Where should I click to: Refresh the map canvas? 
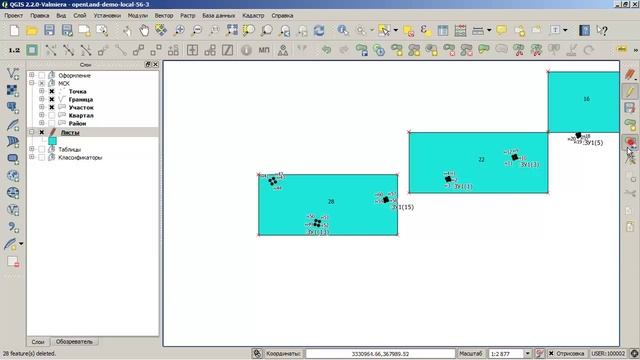319,31
